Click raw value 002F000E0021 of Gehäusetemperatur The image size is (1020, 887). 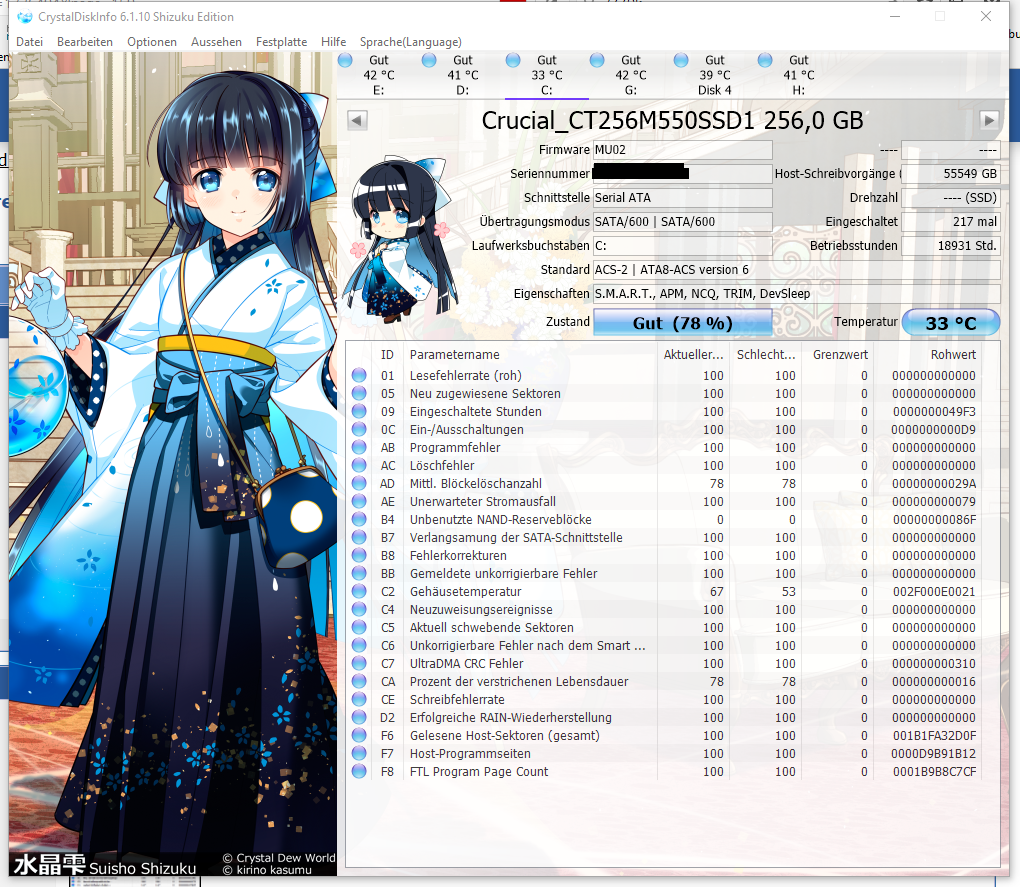point(934,591)
